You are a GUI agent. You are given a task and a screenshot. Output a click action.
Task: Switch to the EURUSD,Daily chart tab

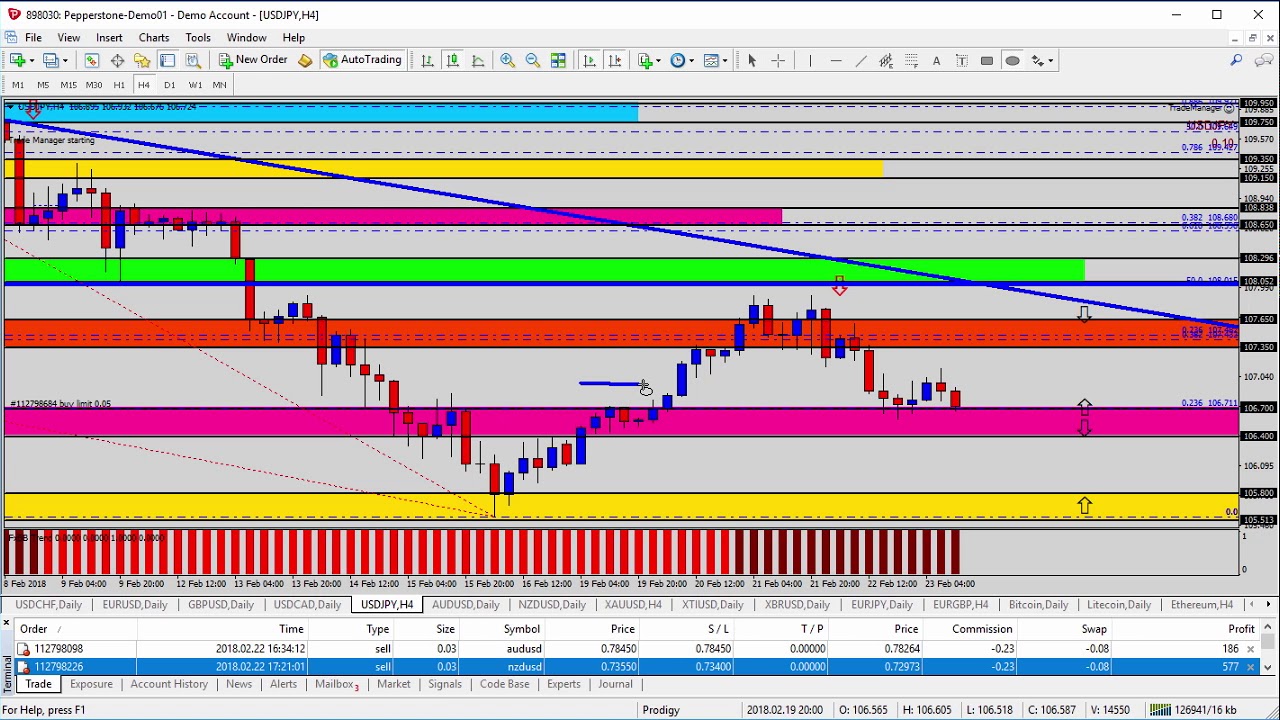click(x=135, y=604)
